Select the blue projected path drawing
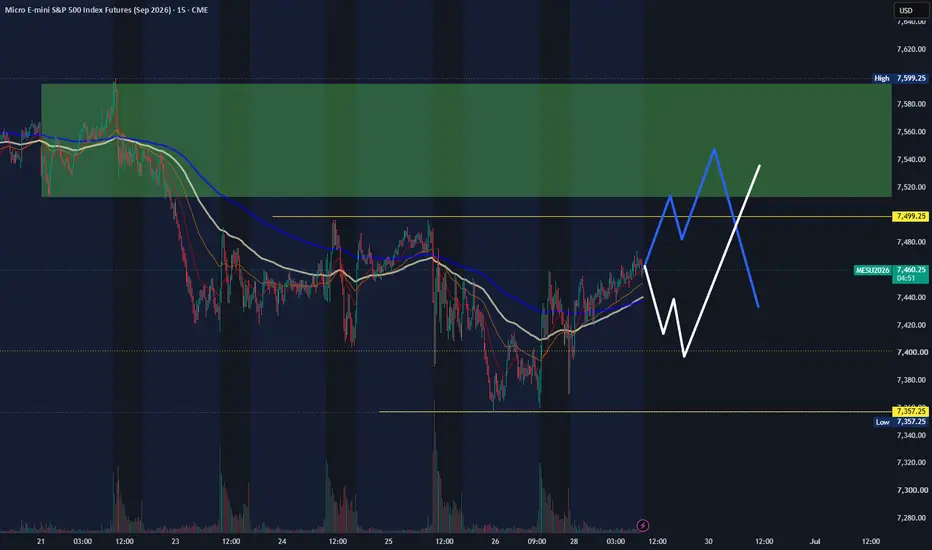The image size is (932, 550). point(701,227)
